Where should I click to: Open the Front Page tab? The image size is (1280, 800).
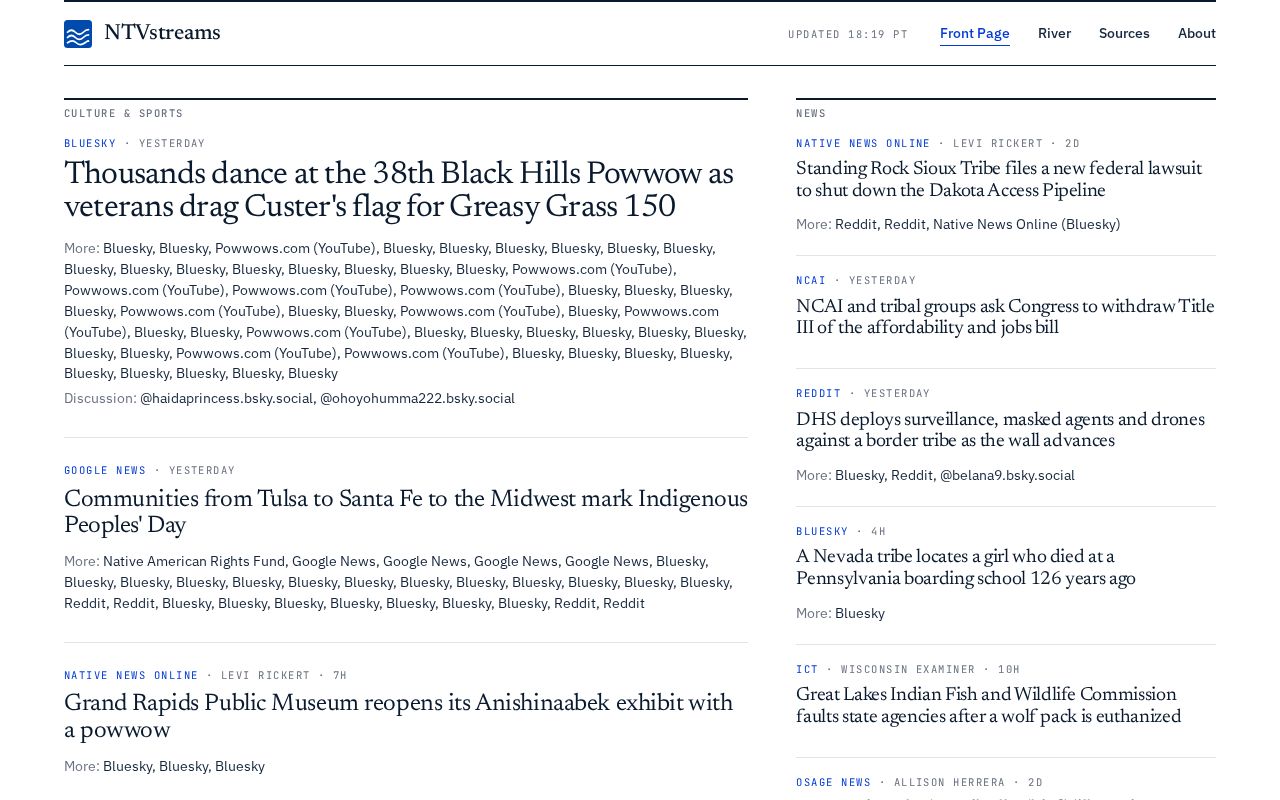pyautogui.click(x=975, y=33)
